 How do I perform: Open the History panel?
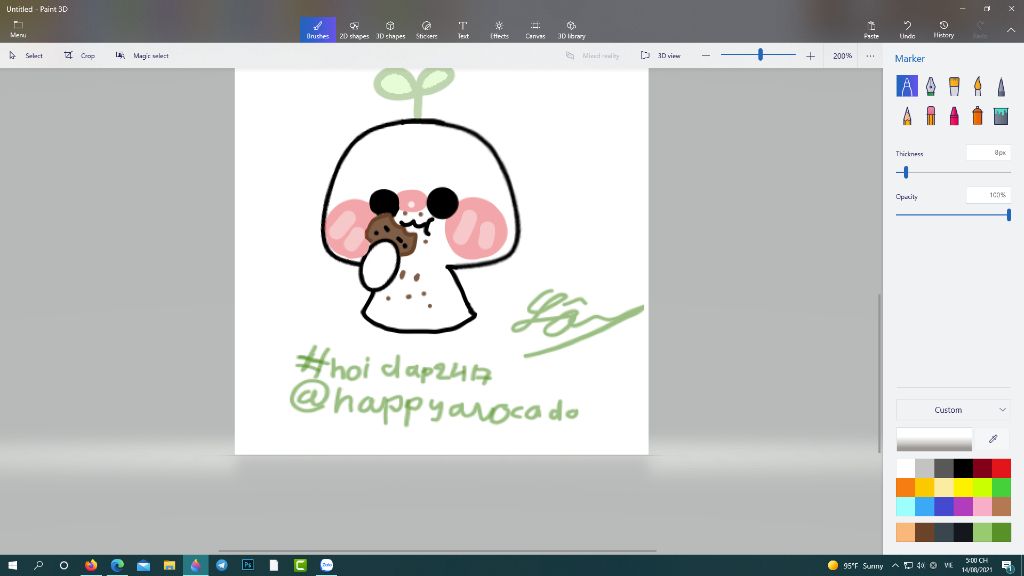[x=943, y=30]
